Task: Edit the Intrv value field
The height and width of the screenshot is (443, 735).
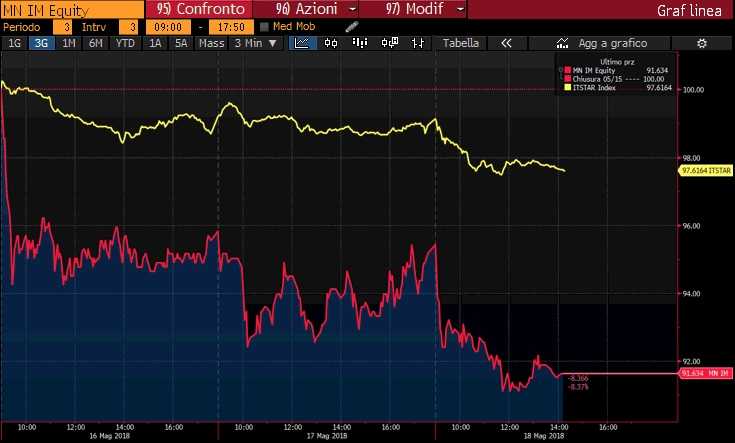Action: tap(128, 27)
